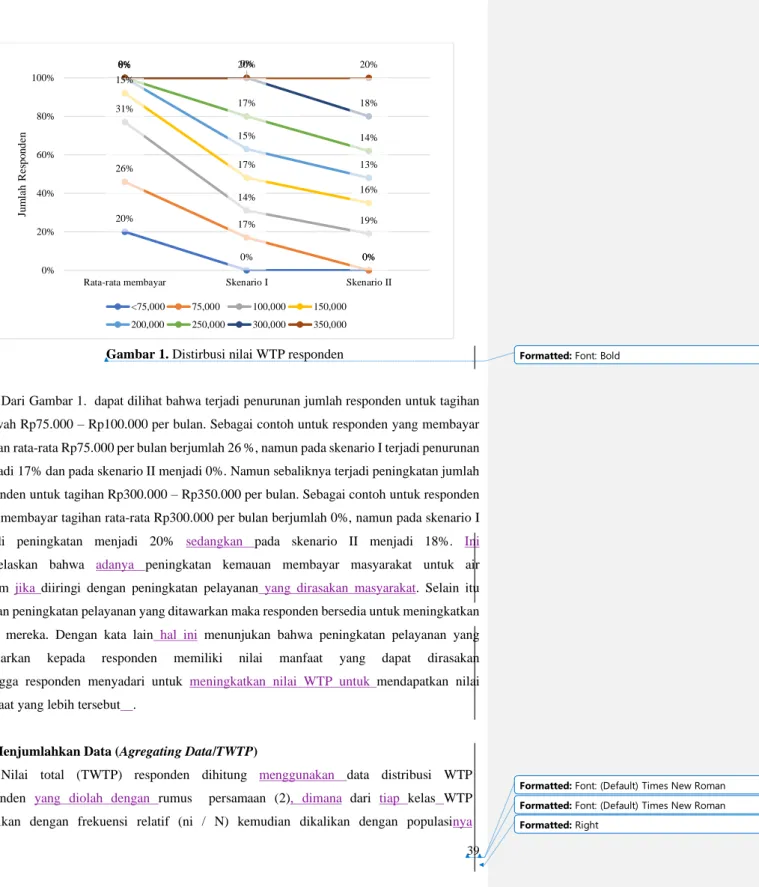Select the '100,000' gray legend entry
Screen dimensions: 759x887
click(x=257, y=307)
